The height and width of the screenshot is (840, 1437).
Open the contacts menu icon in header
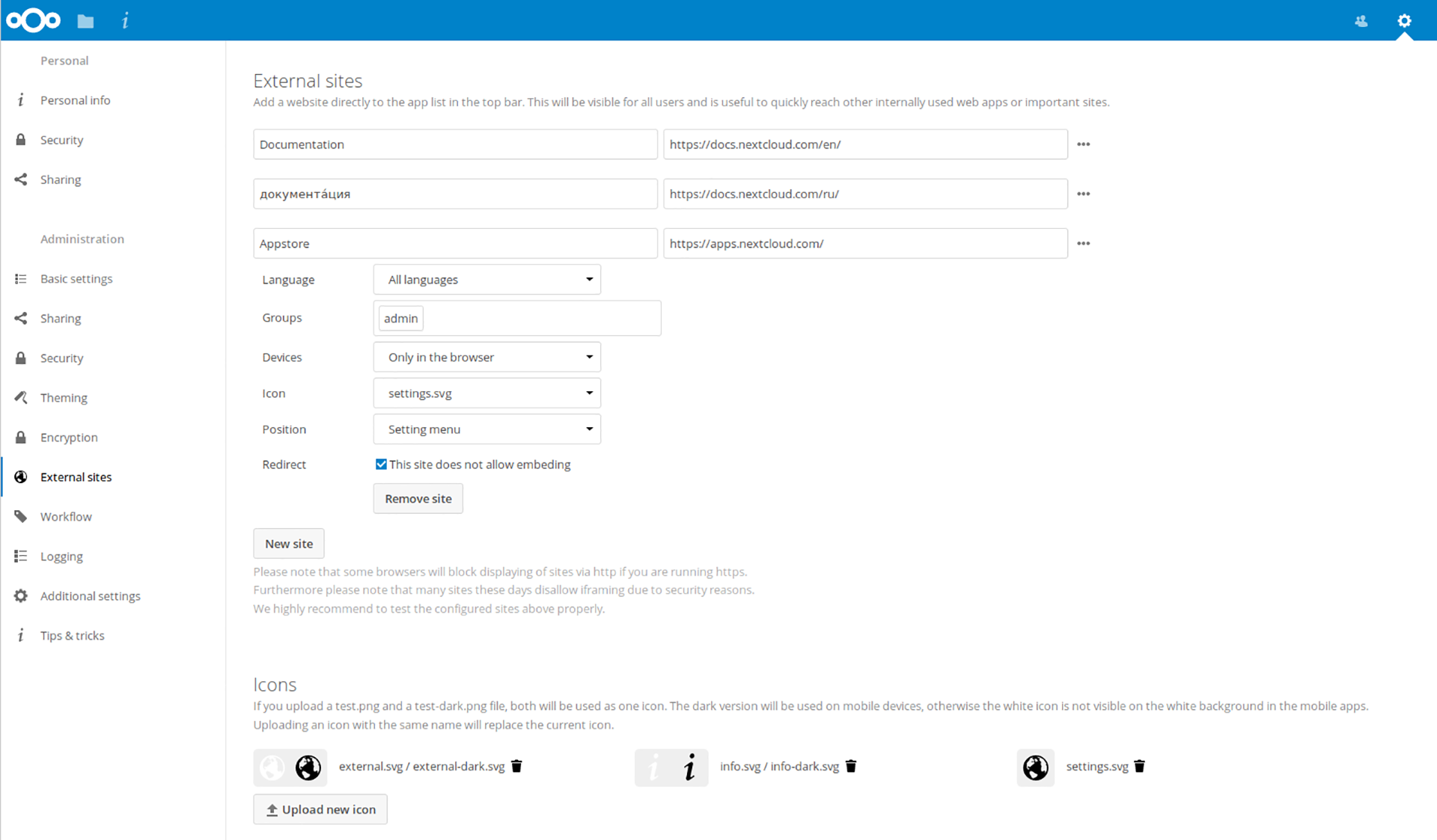pos(1361,21)
